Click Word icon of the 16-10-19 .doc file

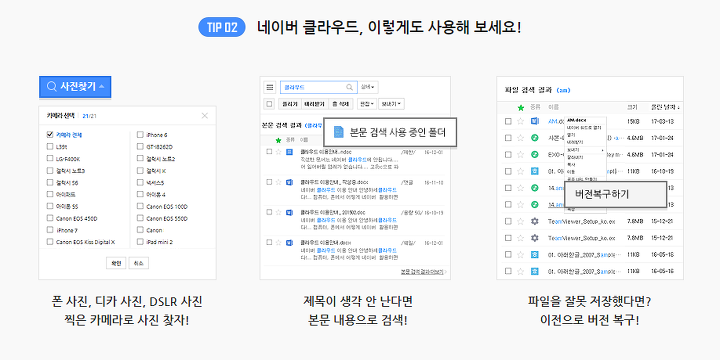pyautogui.click(x=289, y=213)
